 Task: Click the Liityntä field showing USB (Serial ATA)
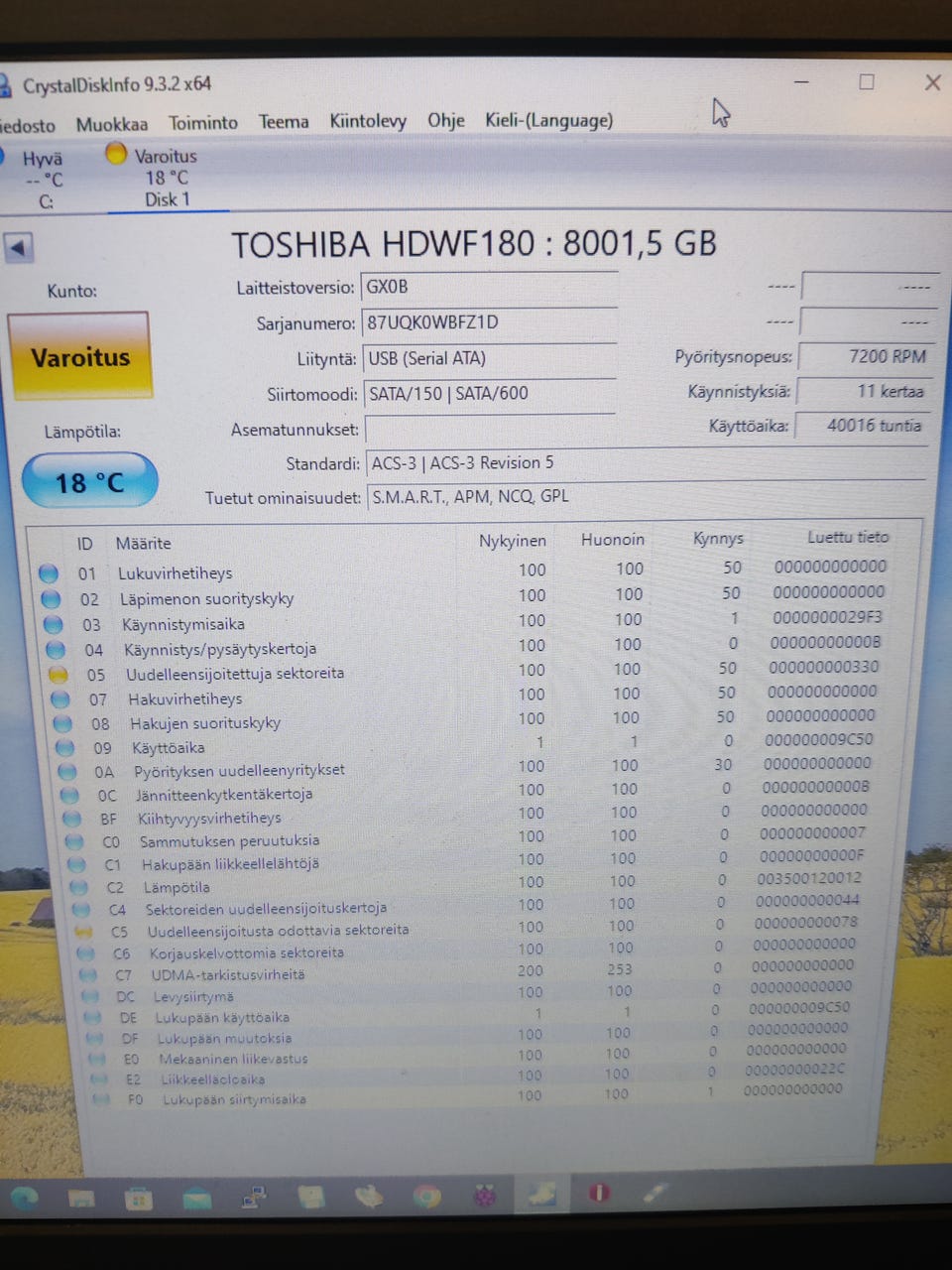(x=490, y=358)
